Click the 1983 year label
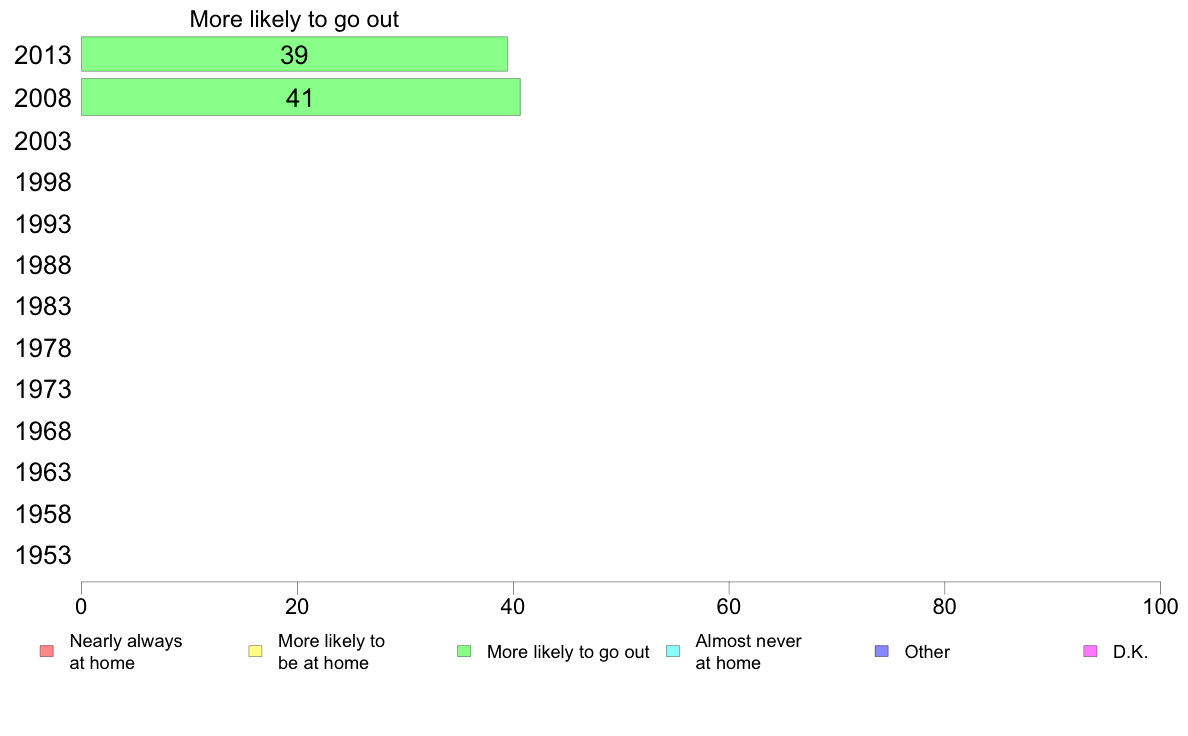The image size is (1188, 736). 43,307
